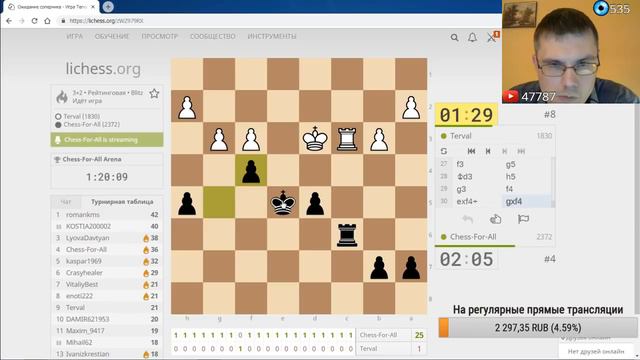640x360 pixels.
Task: Close the lichess browser tab
Action: (x=93, y=7)
